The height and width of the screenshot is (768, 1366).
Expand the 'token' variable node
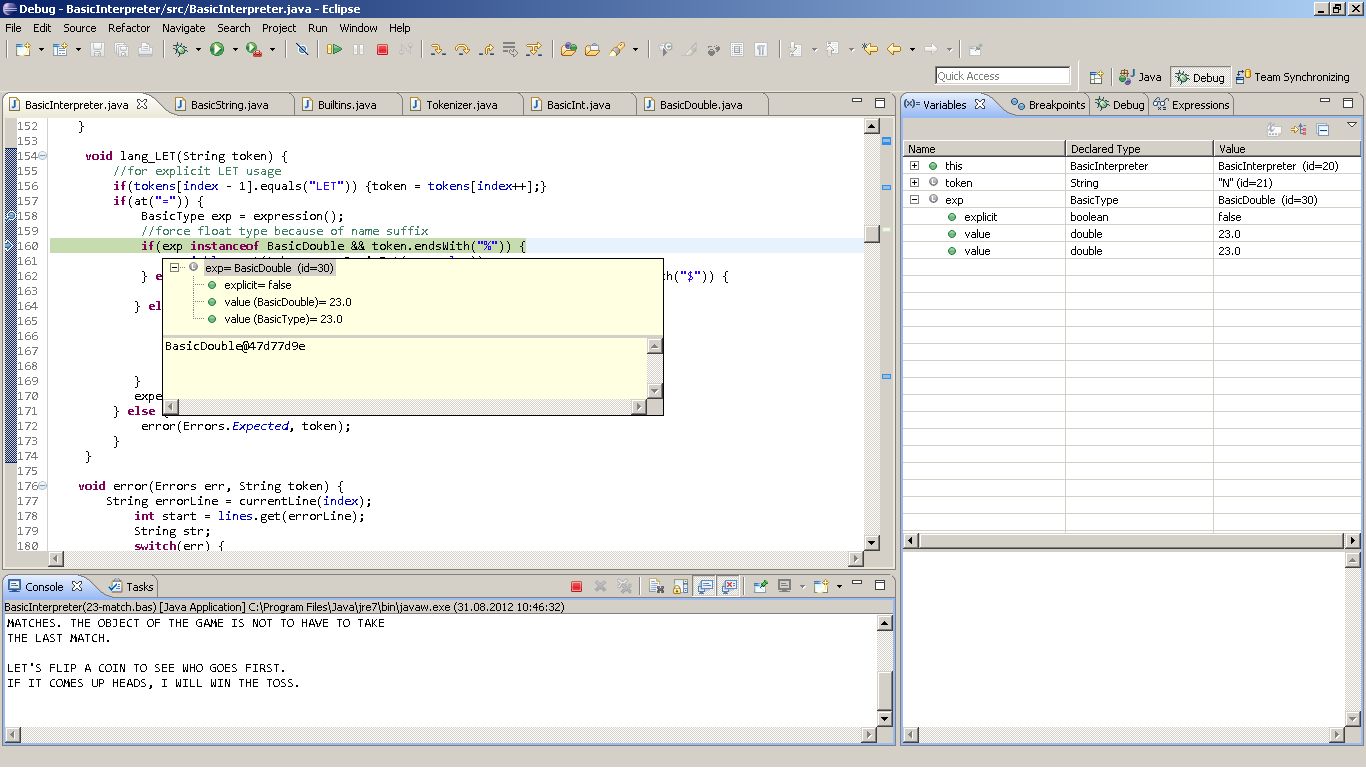[914, 183]
